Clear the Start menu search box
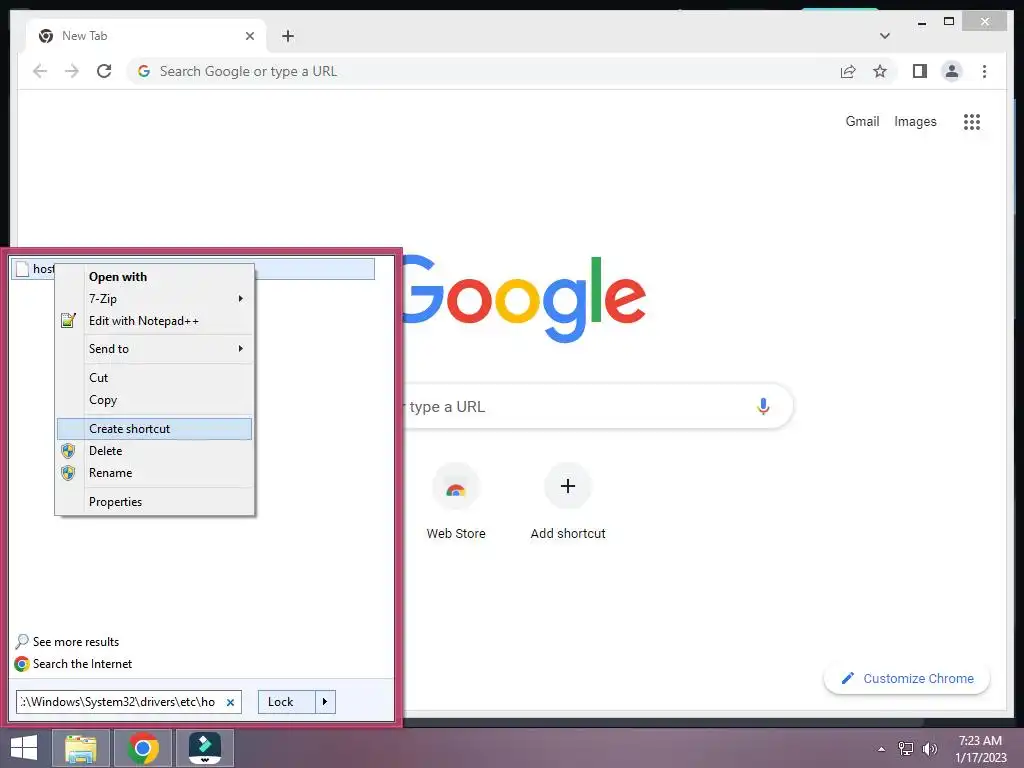 click(x=231, y=702)
